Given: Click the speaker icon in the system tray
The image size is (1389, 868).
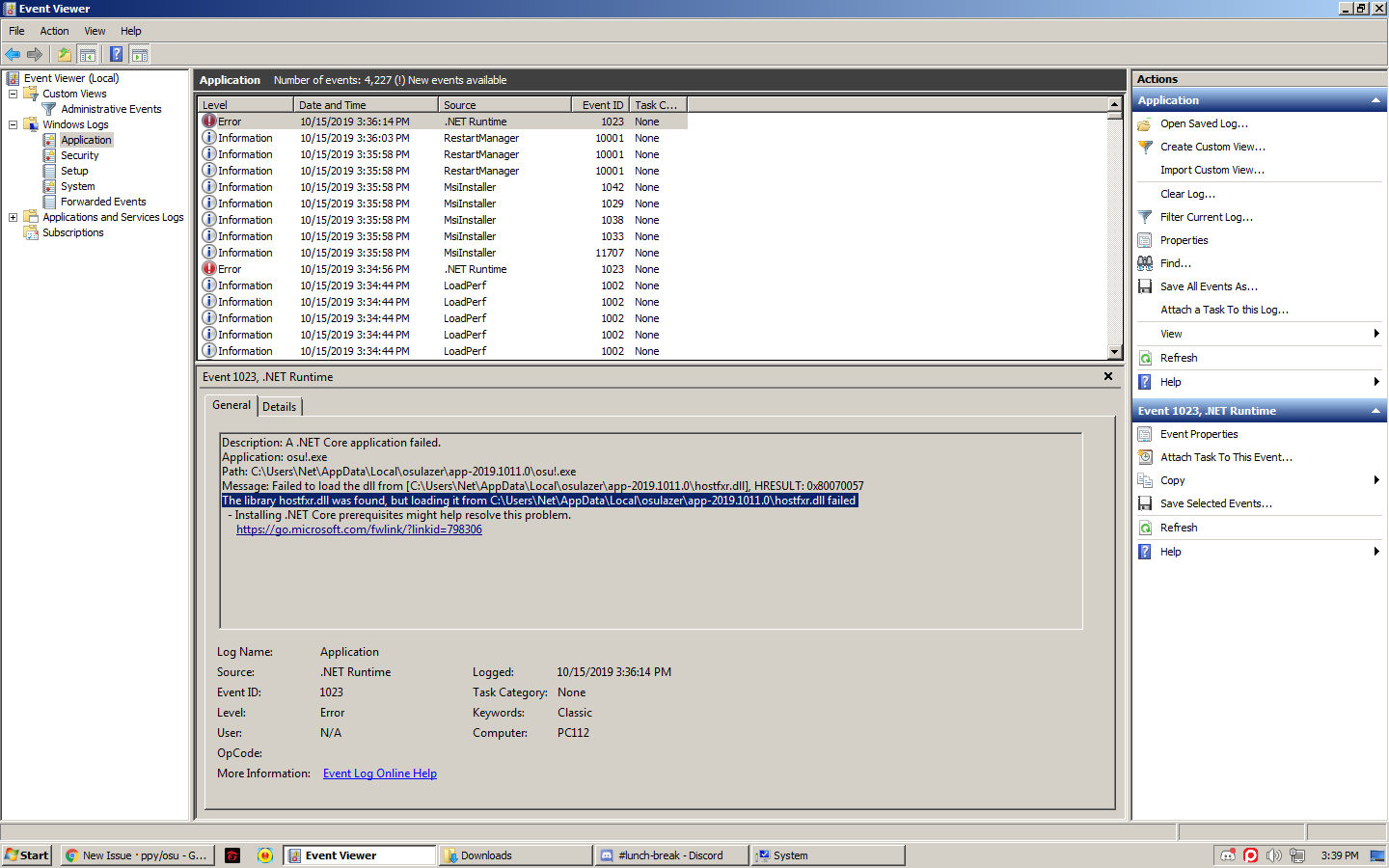Looking at the screenshot, I should (x=1271, y=854).
